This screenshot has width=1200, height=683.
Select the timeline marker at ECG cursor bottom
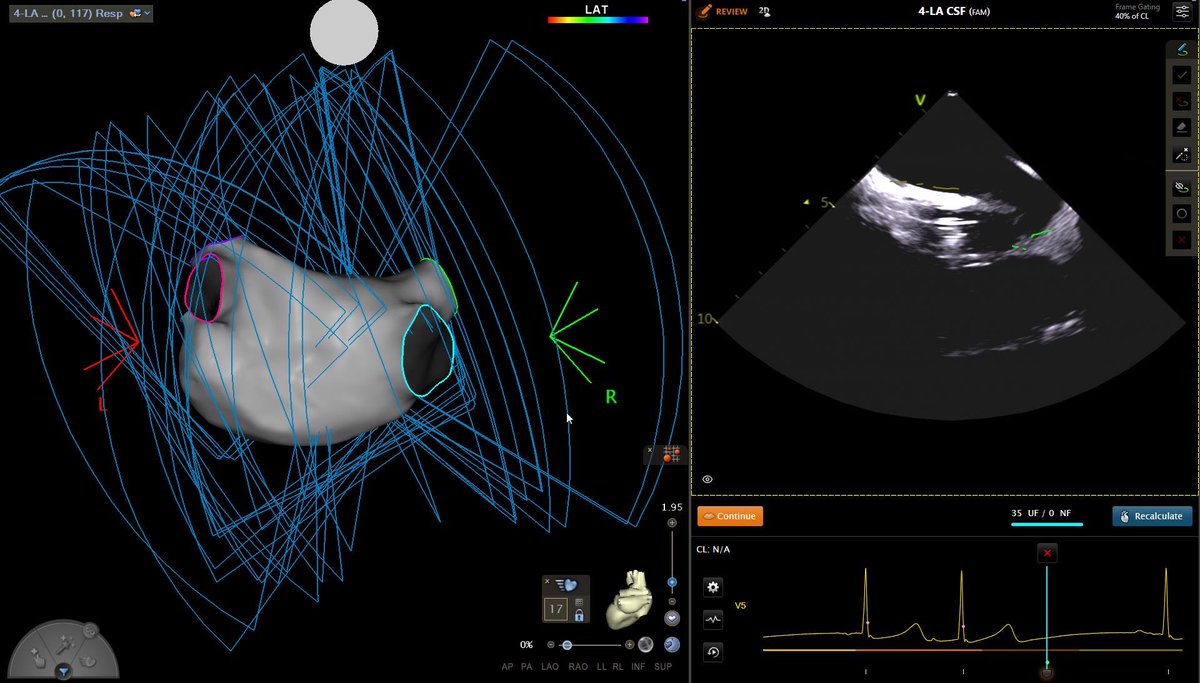(1047, 672)
